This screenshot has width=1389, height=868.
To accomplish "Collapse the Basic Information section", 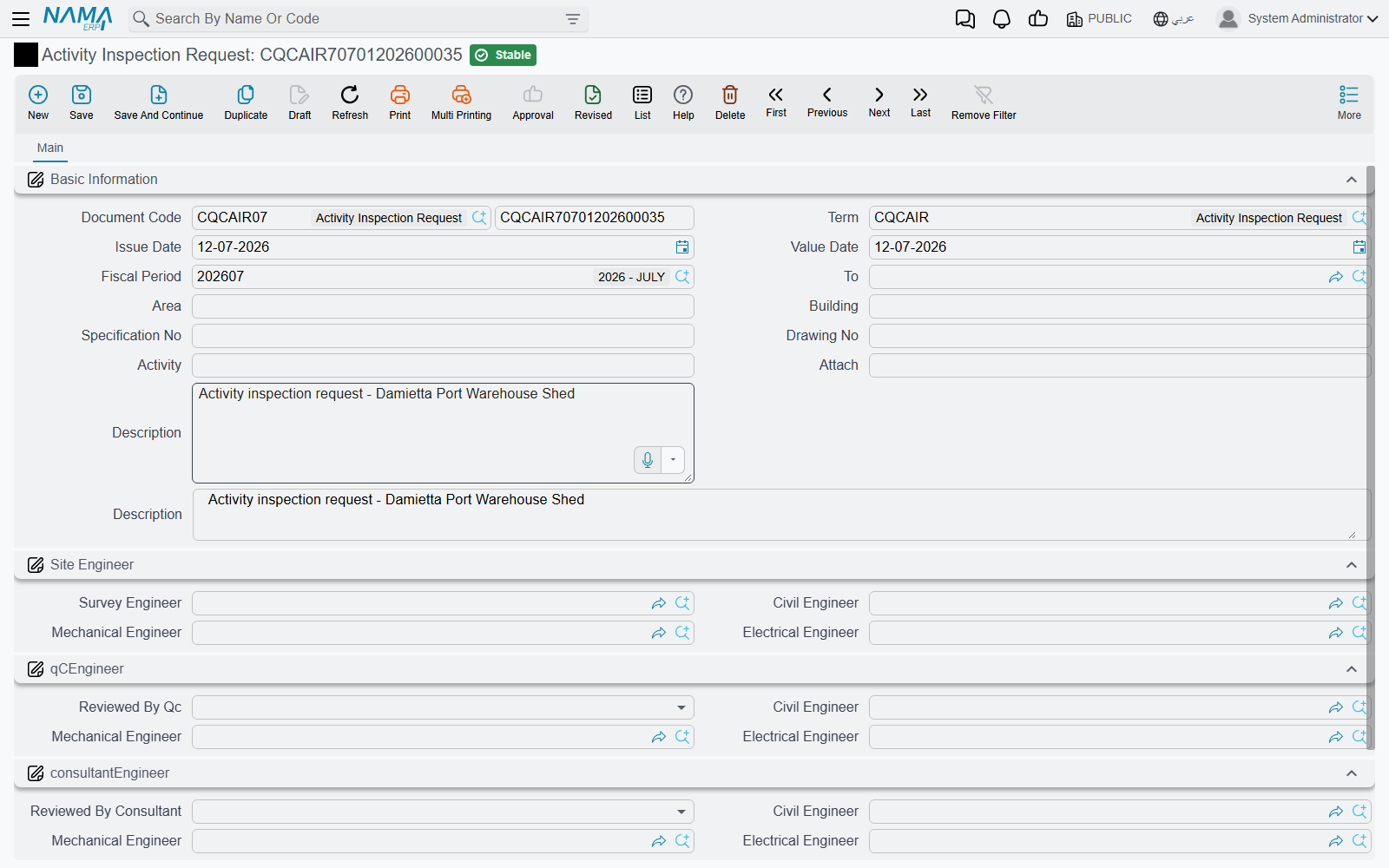I will click(1352, 180).
